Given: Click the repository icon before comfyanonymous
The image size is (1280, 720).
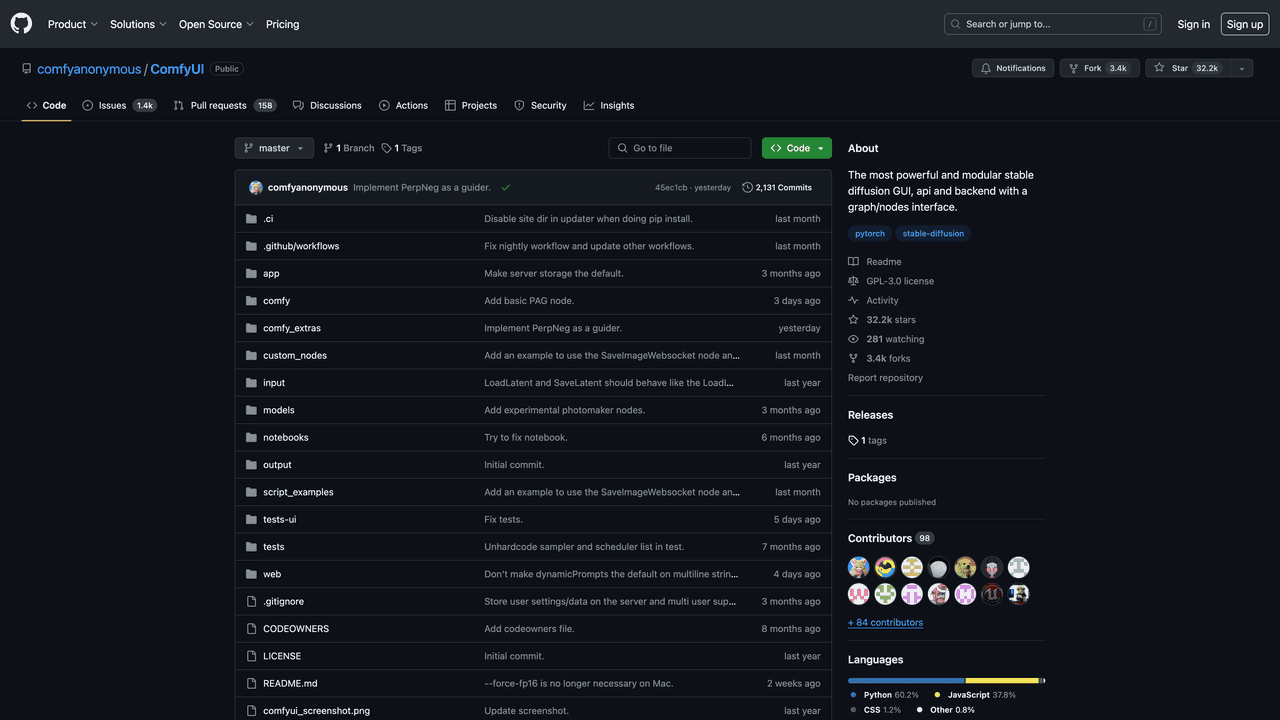Looking at the screenshot, I should coord(27,69).
